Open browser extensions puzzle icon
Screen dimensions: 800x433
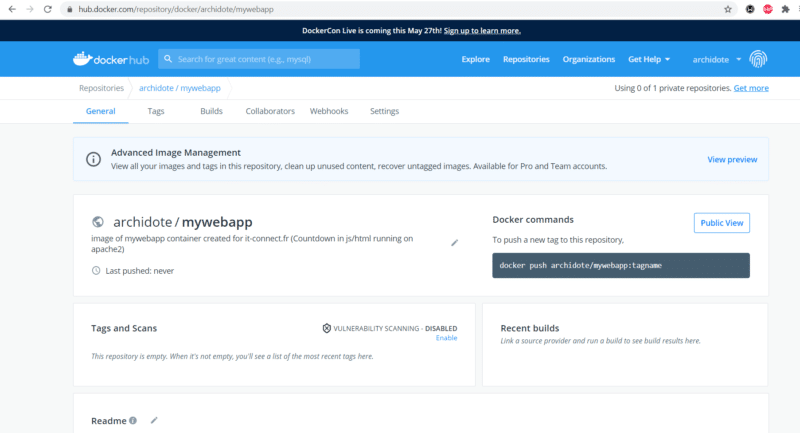[785, 9]
